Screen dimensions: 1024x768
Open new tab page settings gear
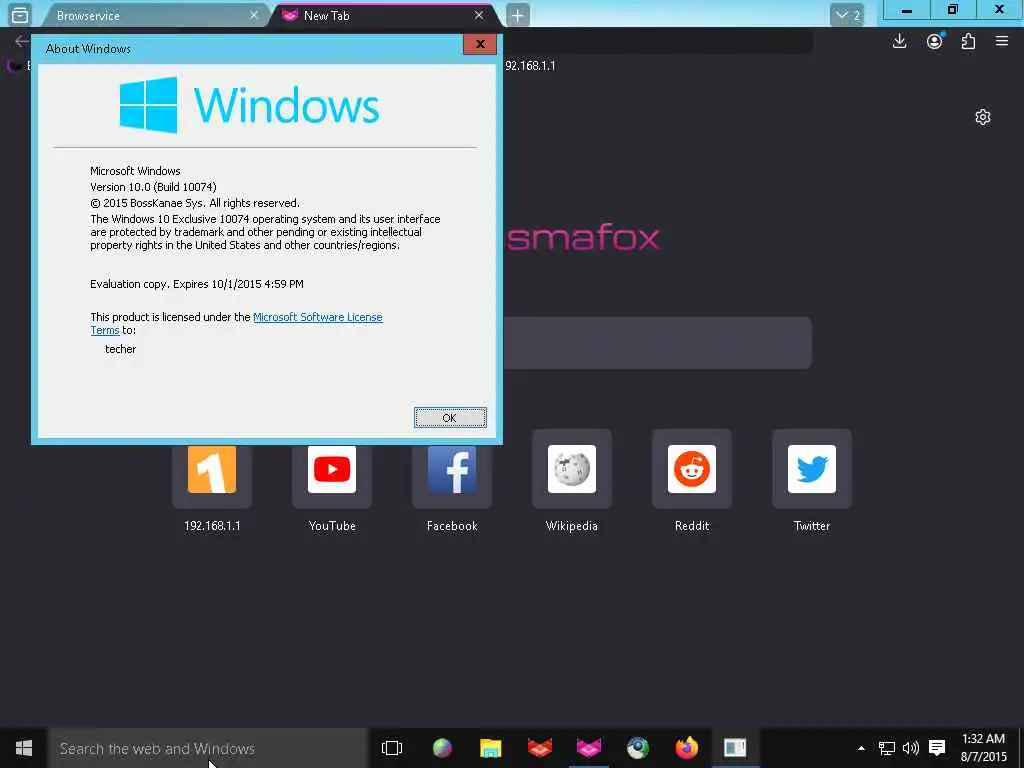(x=982, y=117)
